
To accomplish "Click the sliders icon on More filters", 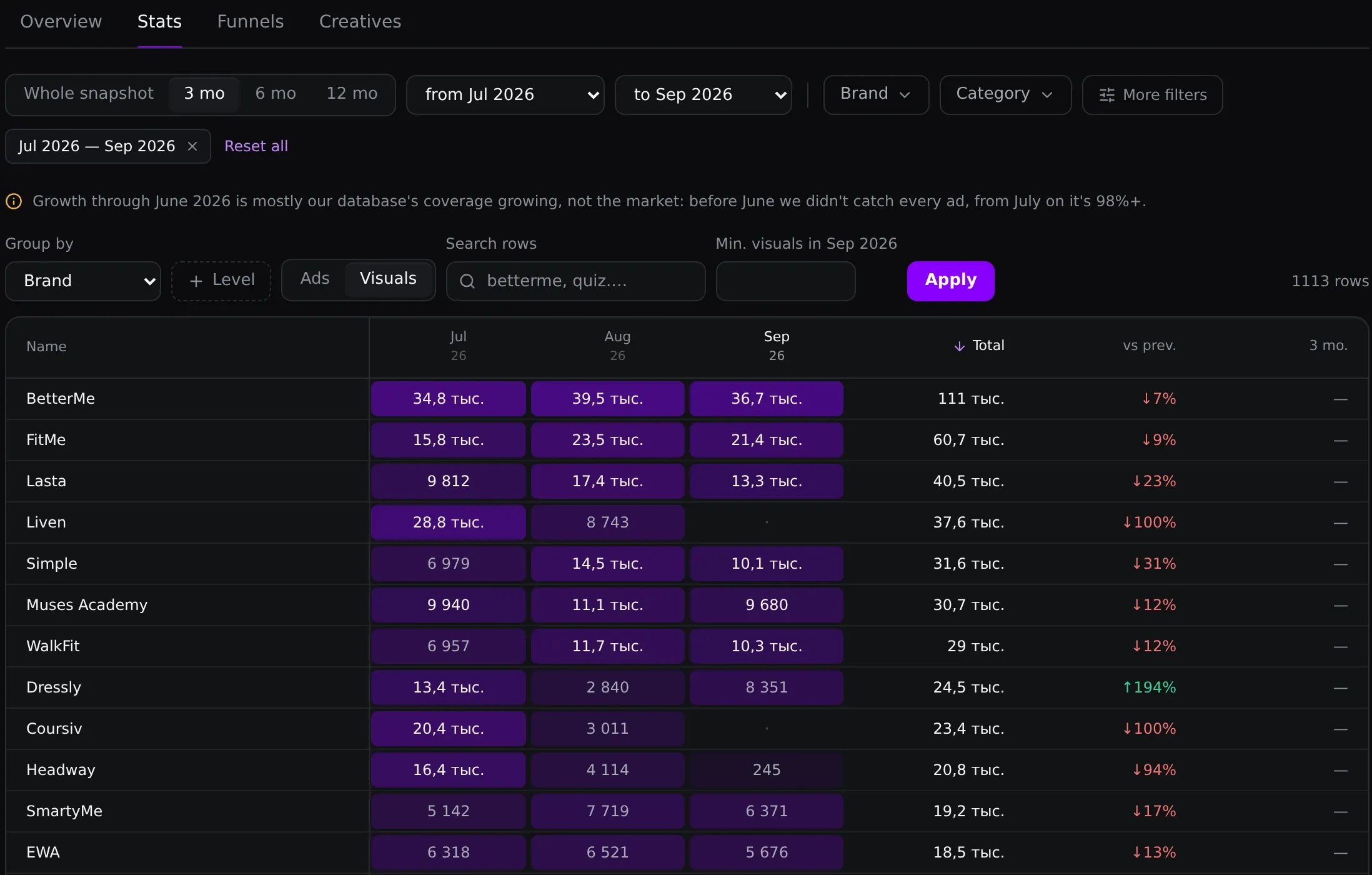I will tap(1106, 95).
